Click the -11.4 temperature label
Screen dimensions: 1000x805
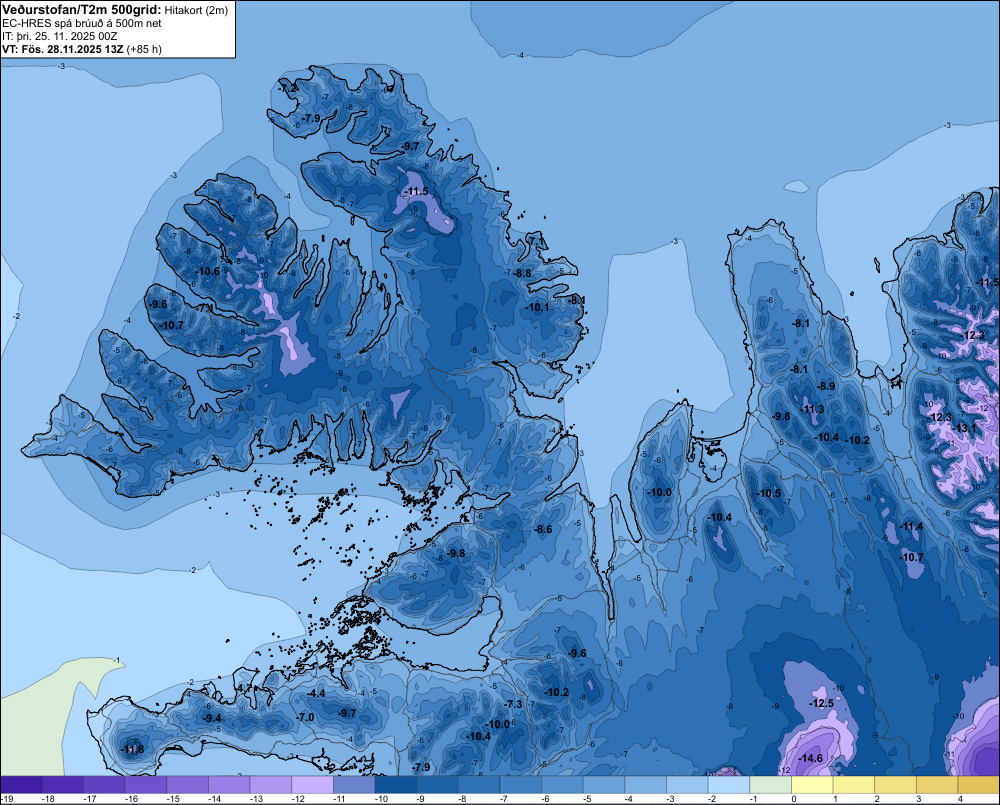911,526
